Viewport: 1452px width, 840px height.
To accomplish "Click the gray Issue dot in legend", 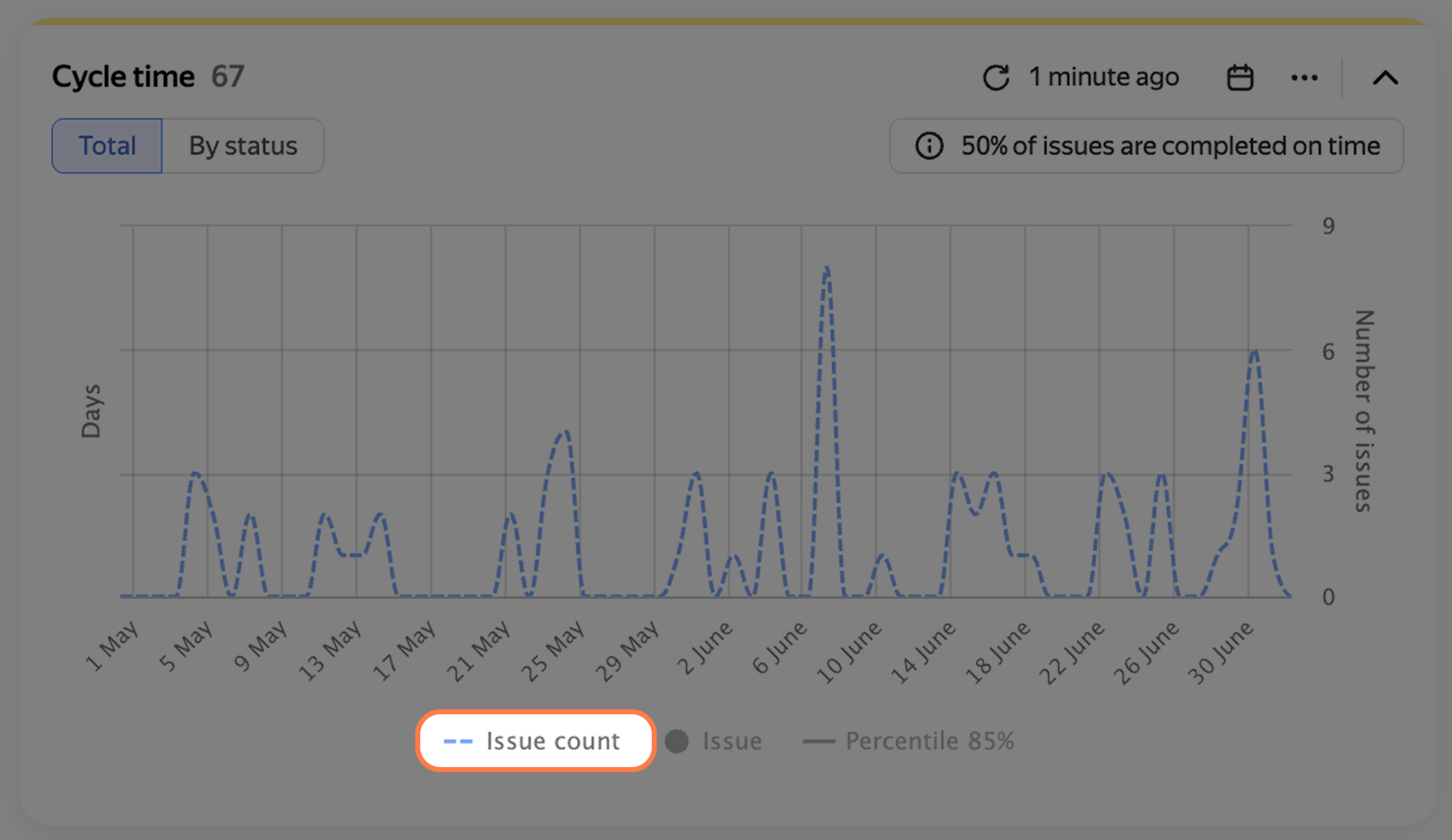I will [x=677, y=741].
